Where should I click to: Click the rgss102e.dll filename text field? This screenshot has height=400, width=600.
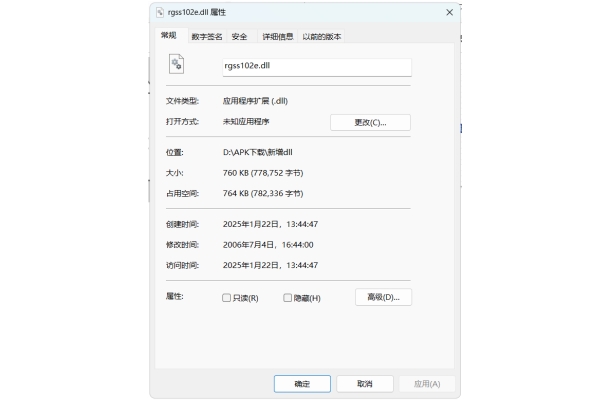pyautogui.click(x=316, y=67)
